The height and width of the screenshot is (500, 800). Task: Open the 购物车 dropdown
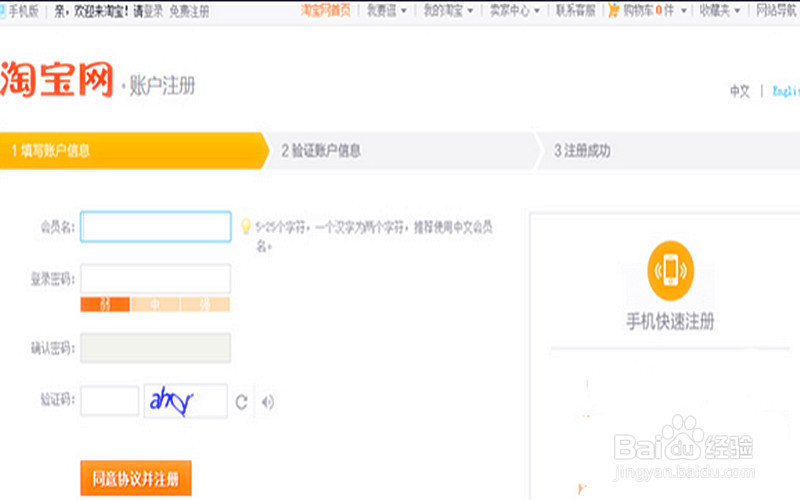pos(654,10)
